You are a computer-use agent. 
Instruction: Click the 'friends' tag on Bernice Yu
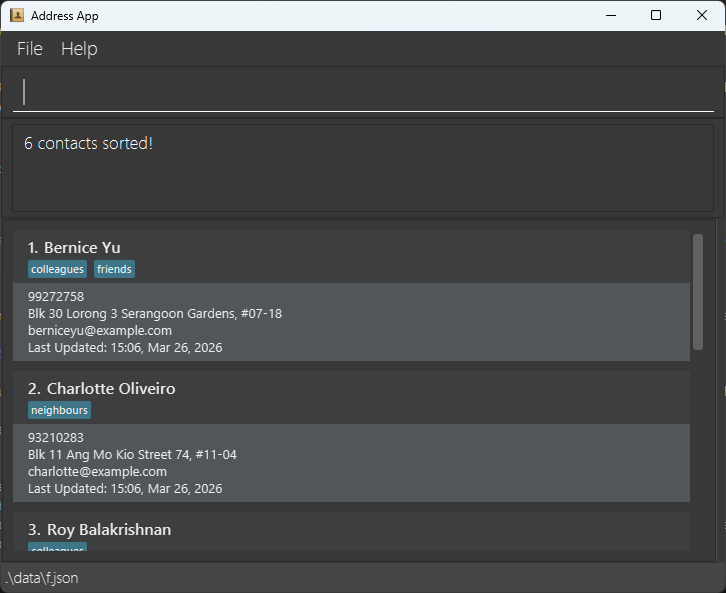(114, 269)
